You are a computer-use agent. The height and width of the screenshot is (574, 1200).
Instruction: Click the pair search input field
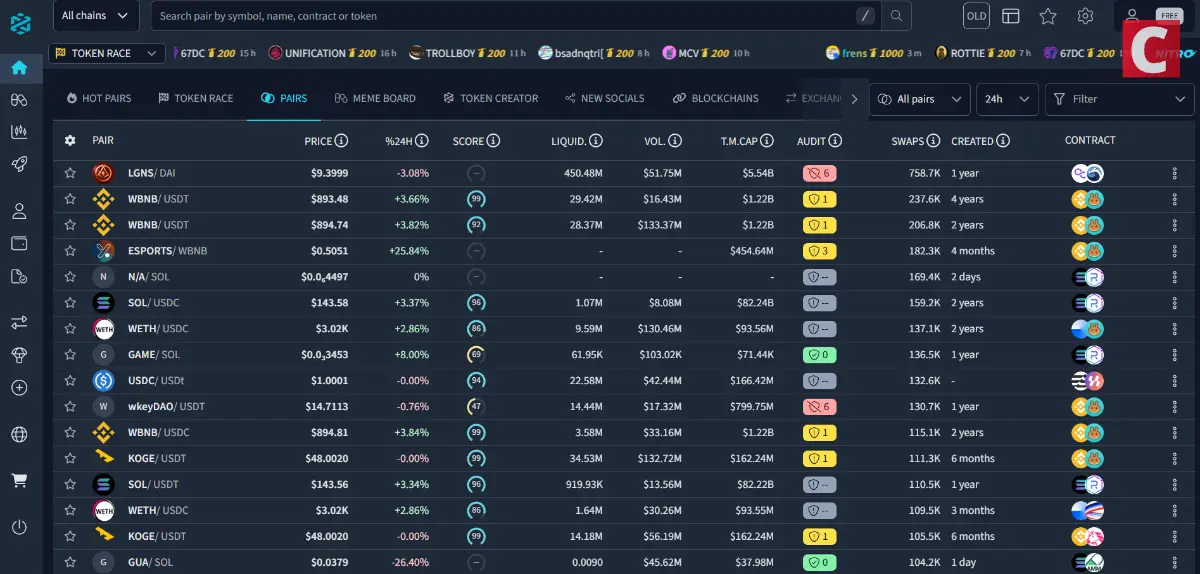500,16
